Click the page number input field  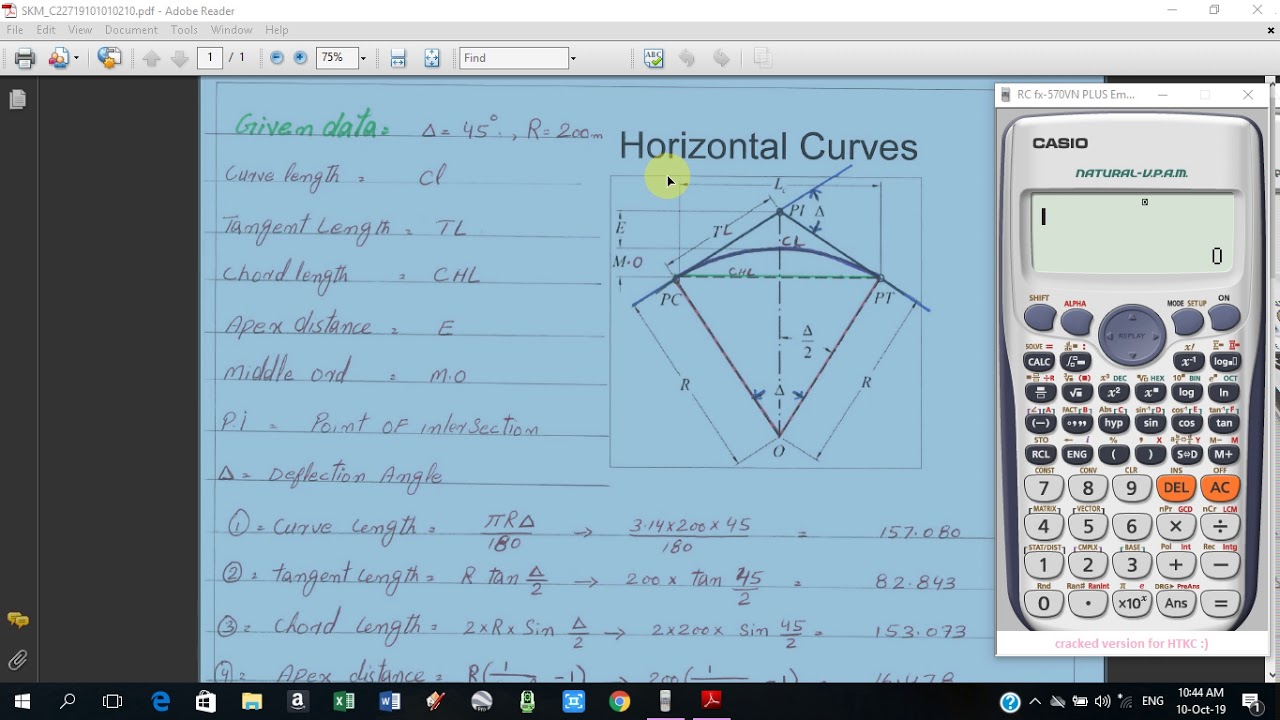pos(210,58)
